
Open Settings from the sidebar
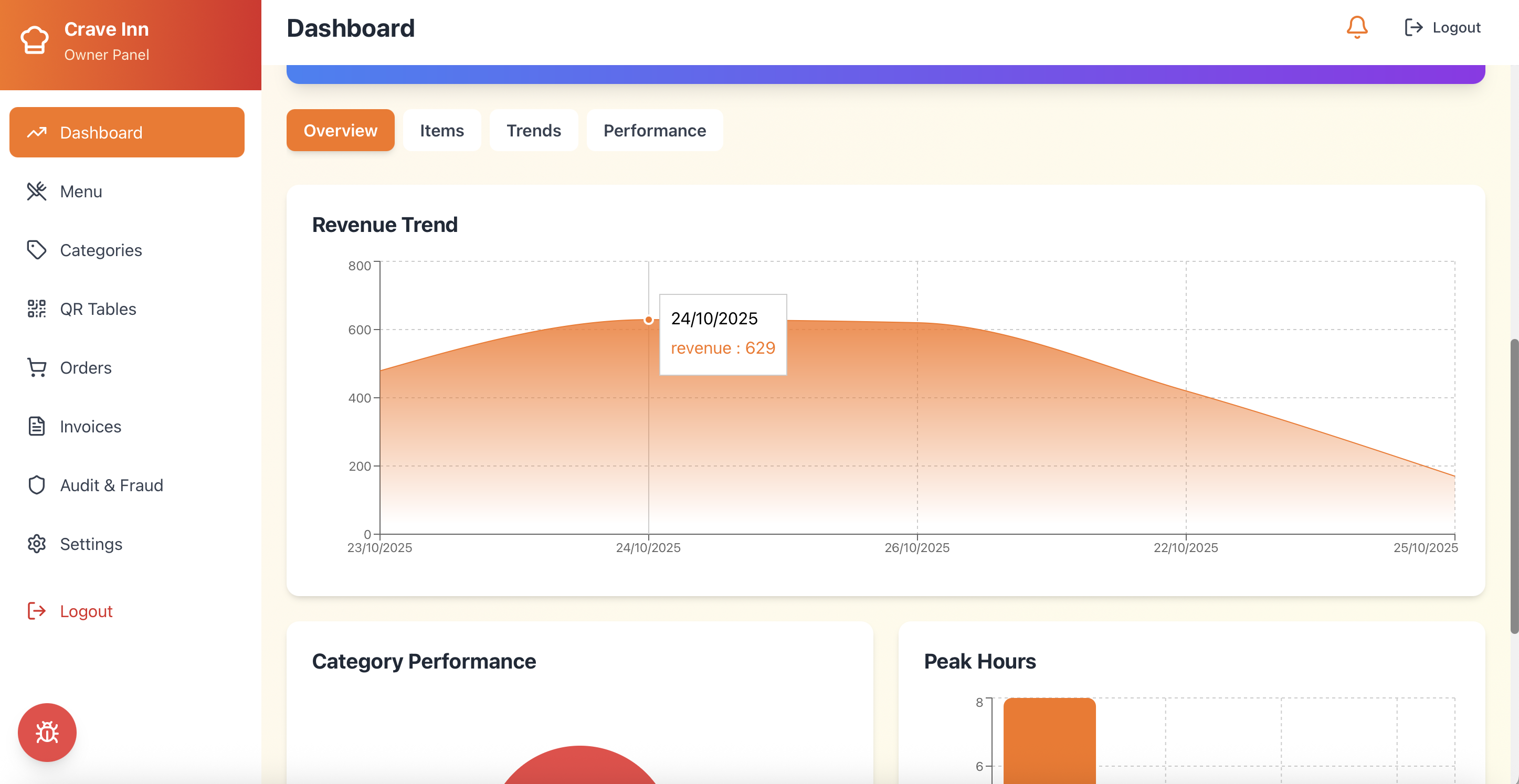(127, 544)
